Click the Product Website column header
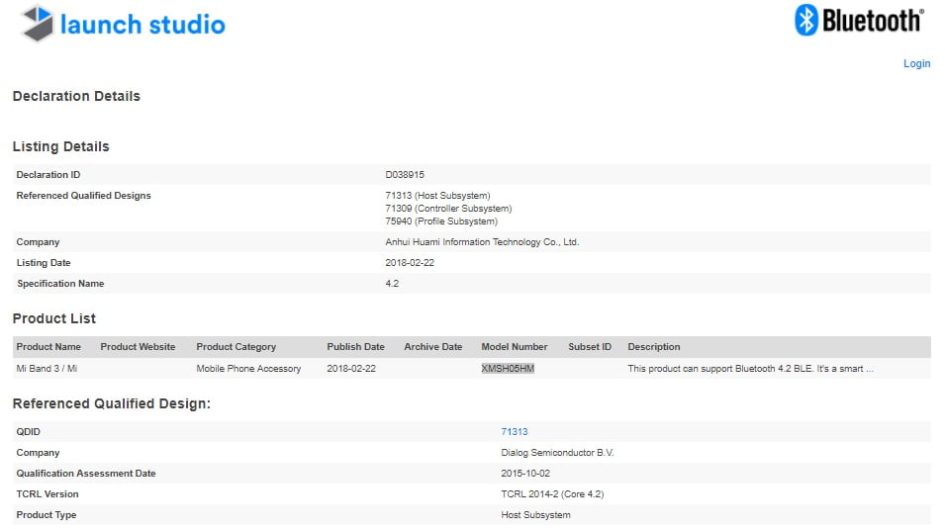 coord(137,346)
